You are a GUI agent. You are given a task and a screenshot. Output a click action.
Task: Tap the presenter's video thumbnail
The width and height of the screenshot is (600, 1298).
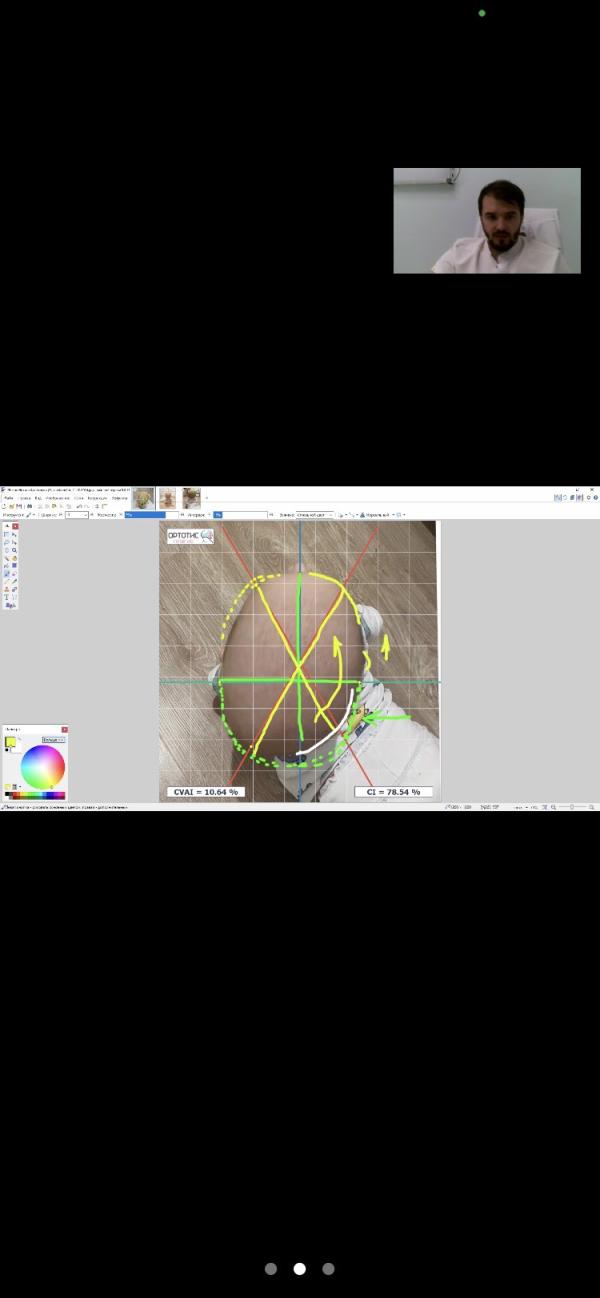tap(487, 221)
